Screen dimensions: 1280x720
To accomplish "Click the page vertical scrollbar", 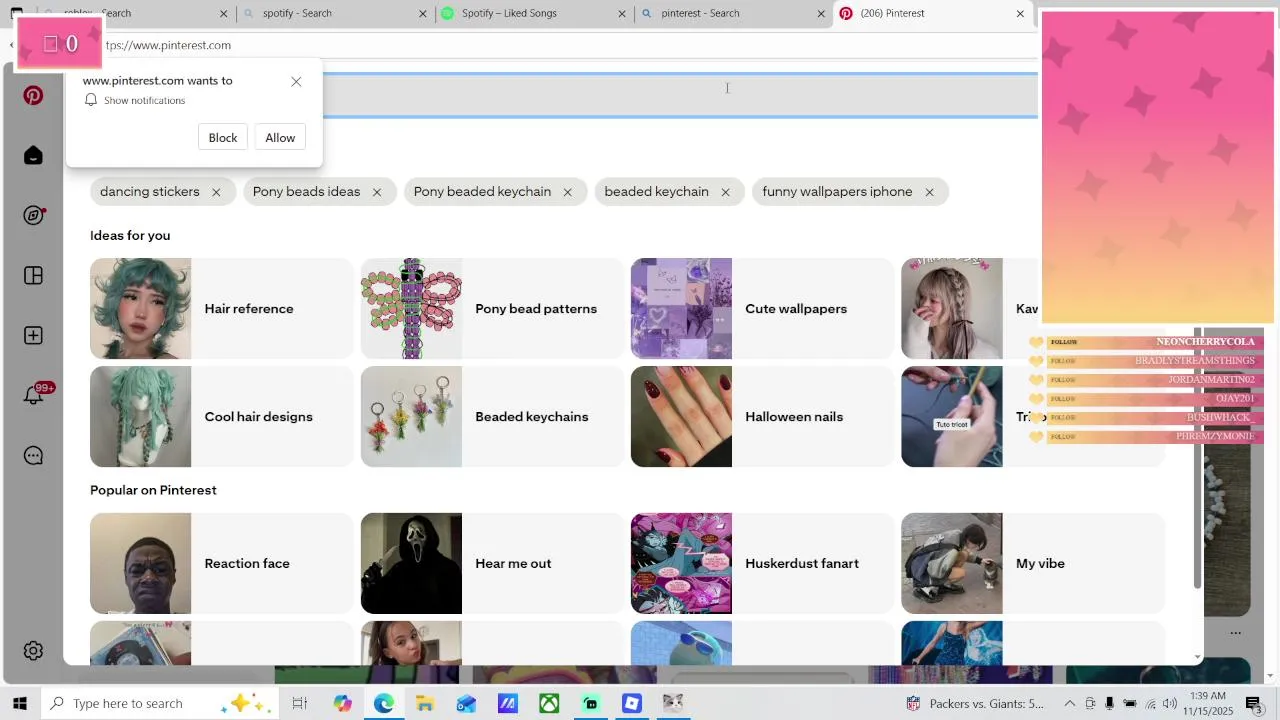I will coord(1197,460).
